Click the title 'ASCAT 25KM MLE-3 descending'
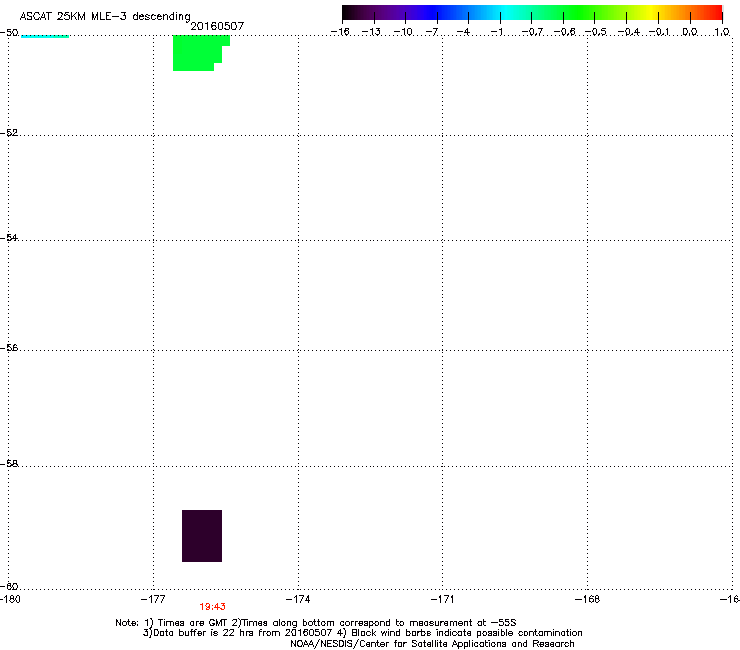740x650 pixels. click(x=105, y=16)
